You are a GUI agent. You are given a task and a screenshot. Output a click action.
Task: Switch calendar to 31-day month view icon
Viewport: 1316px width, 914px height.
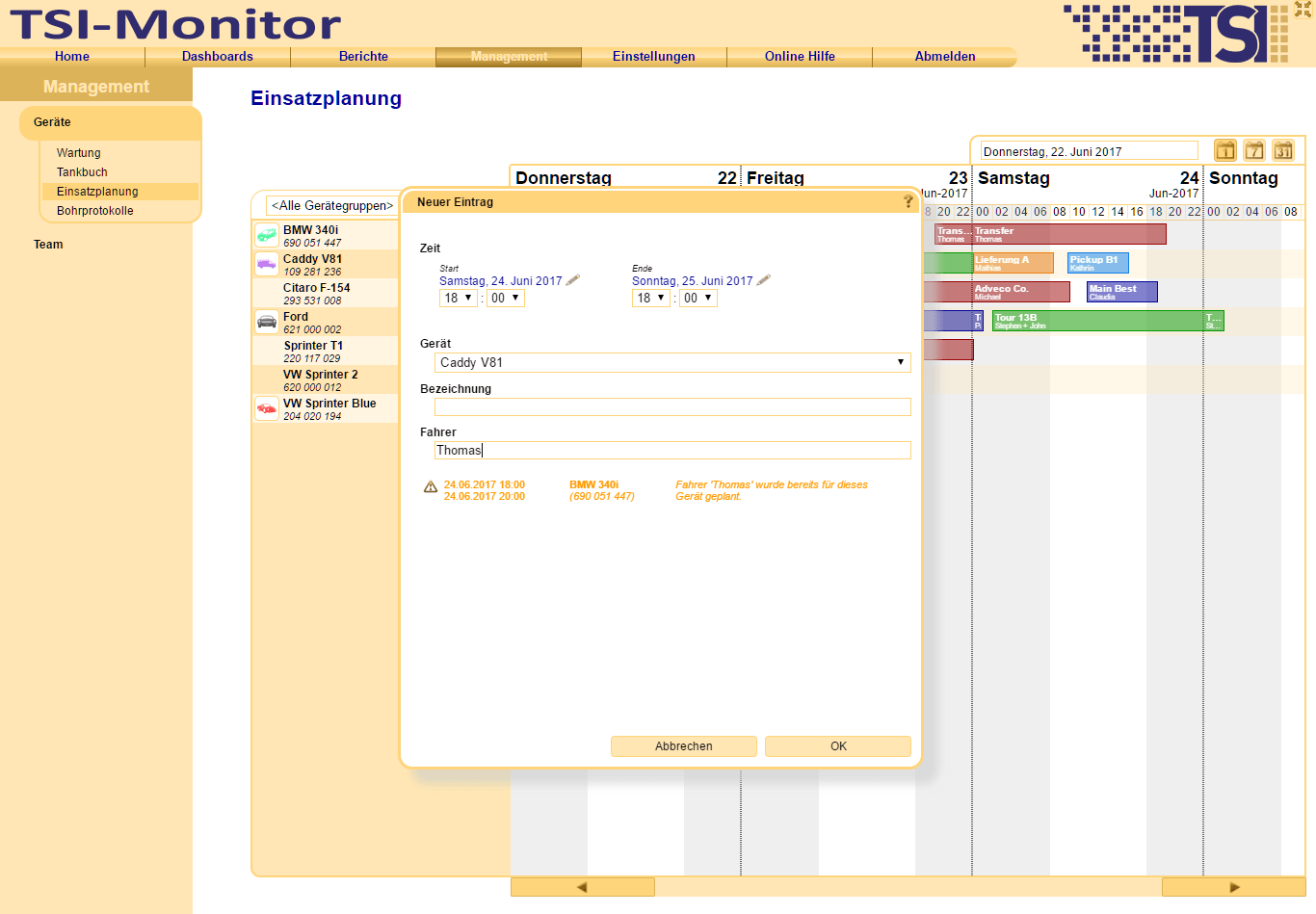pyautogui.click(x=1282, y=150)
